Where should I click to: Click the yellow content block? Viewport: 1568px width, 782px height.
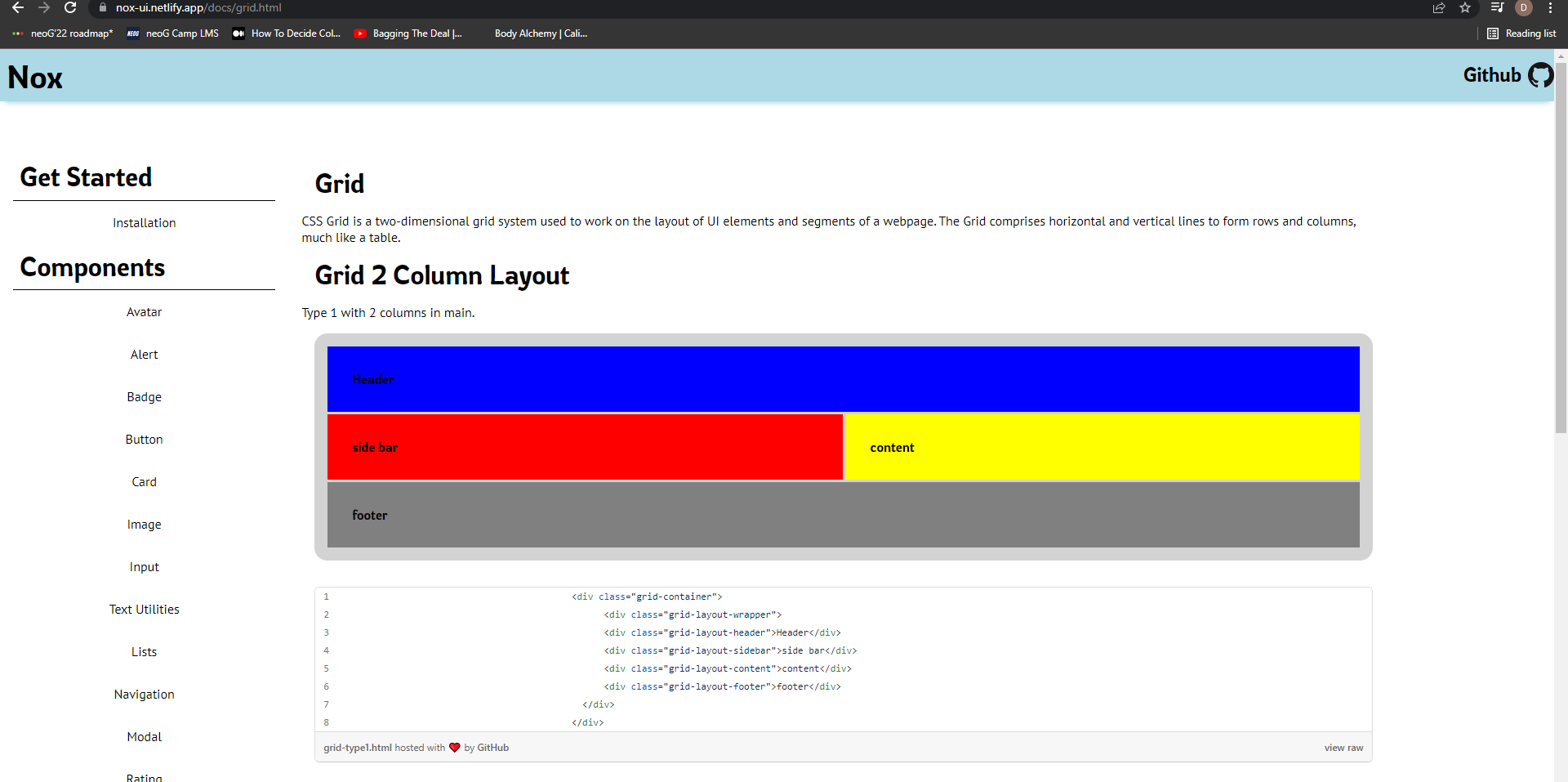(1102, 447)
